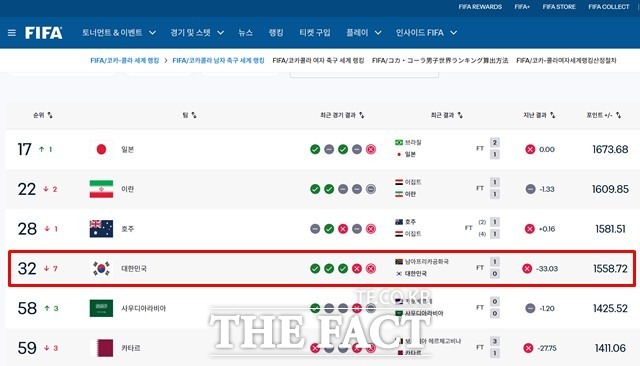Open FIFA+ link
The image size is (640, 366).
coord(522,7)
